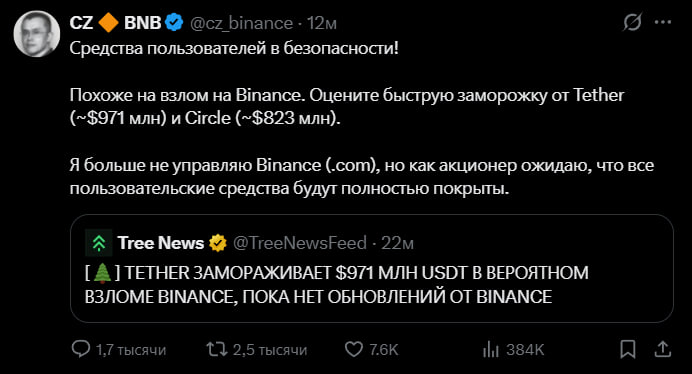Click the blue verified badge next to BNB

(174, 23)
